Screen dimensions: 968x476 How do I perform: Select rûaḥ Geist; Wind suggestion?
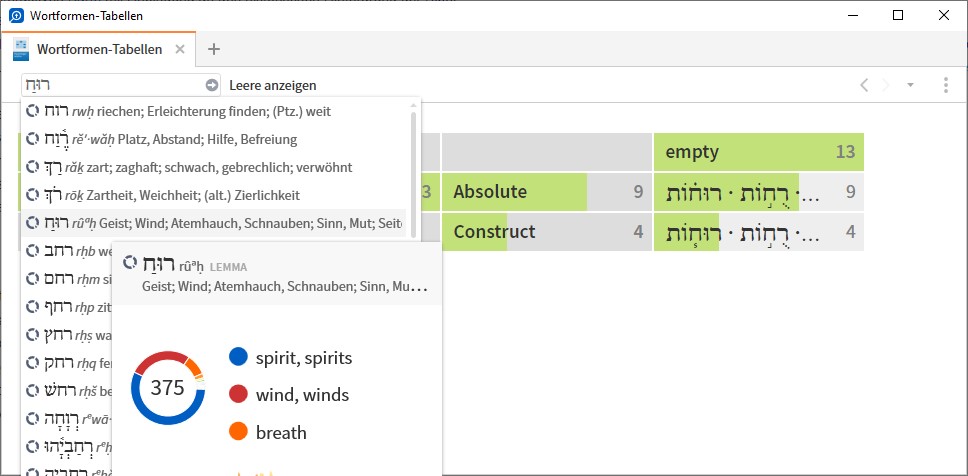[x=214, y=223]
